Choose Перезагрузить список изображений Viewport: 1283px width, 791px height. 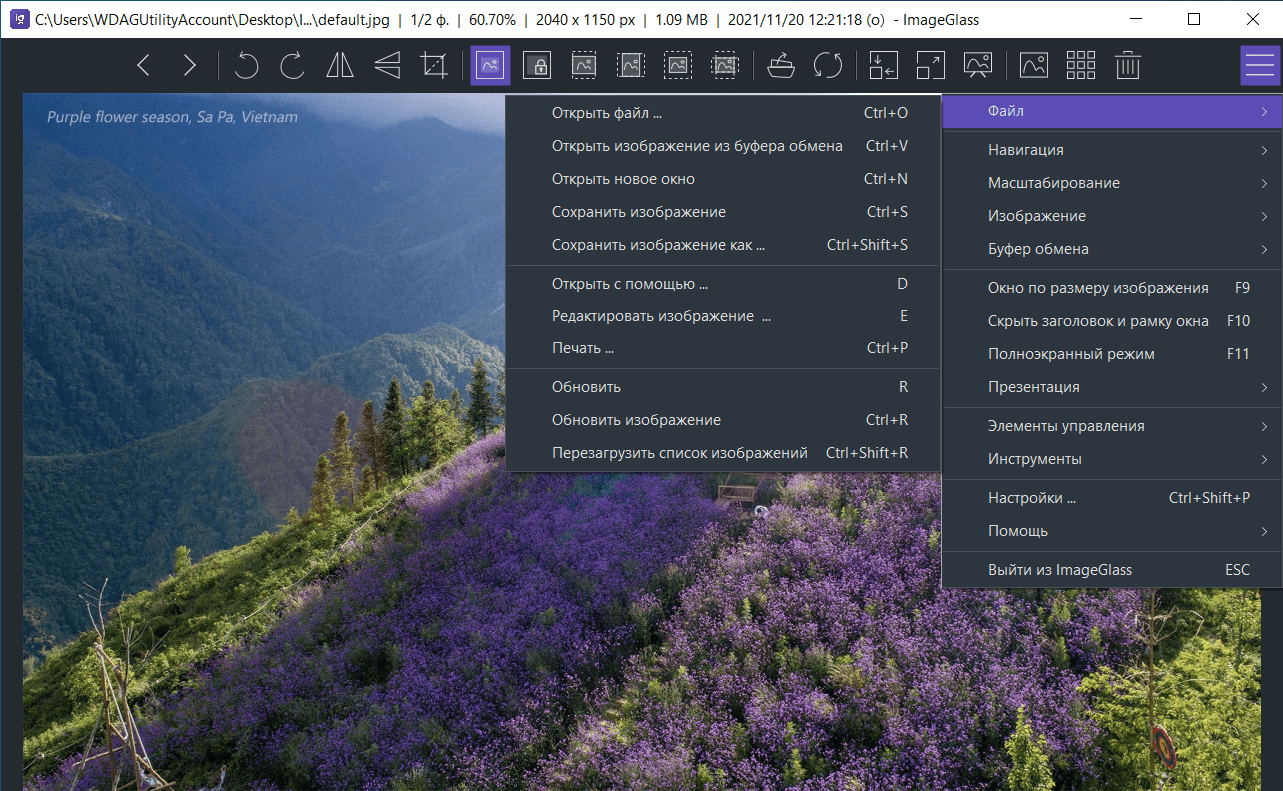click(724, 453)
